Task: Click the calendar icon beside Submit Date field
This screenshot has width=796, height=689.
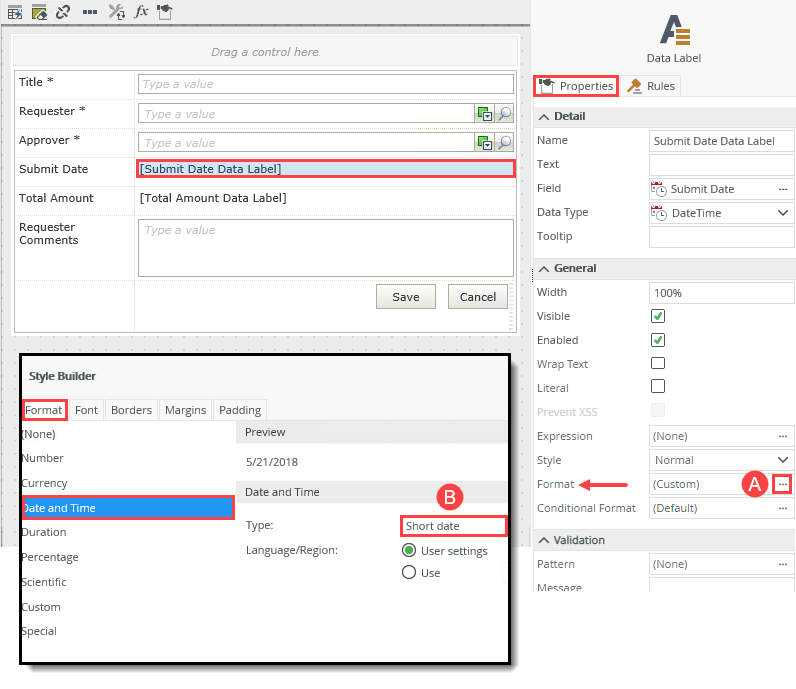Action: 659,189
